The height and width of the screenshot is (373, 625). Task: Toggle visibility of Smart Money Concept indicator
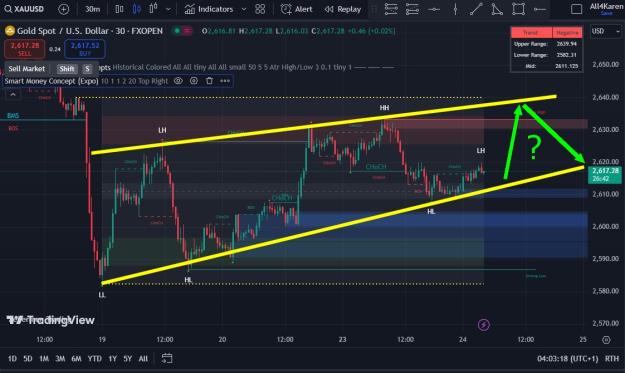(x=178, y=81)
